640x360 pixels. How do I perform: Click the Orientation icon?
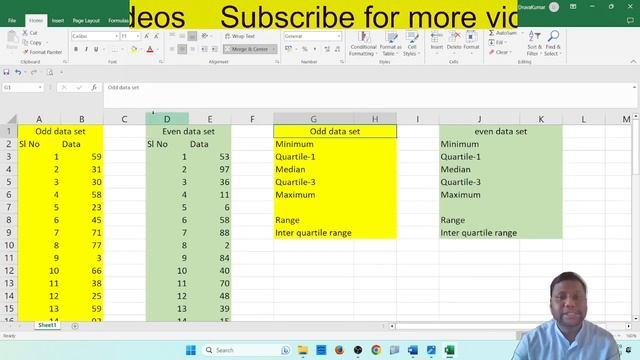pyautogui.click(x=205, y=36)
